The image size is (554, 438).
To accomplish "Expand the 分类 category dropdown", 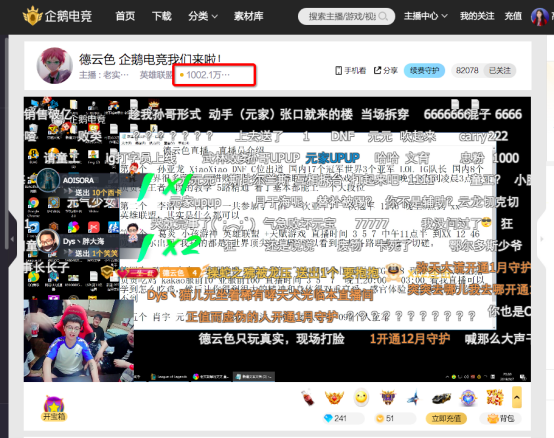I will tap(203, 16).
